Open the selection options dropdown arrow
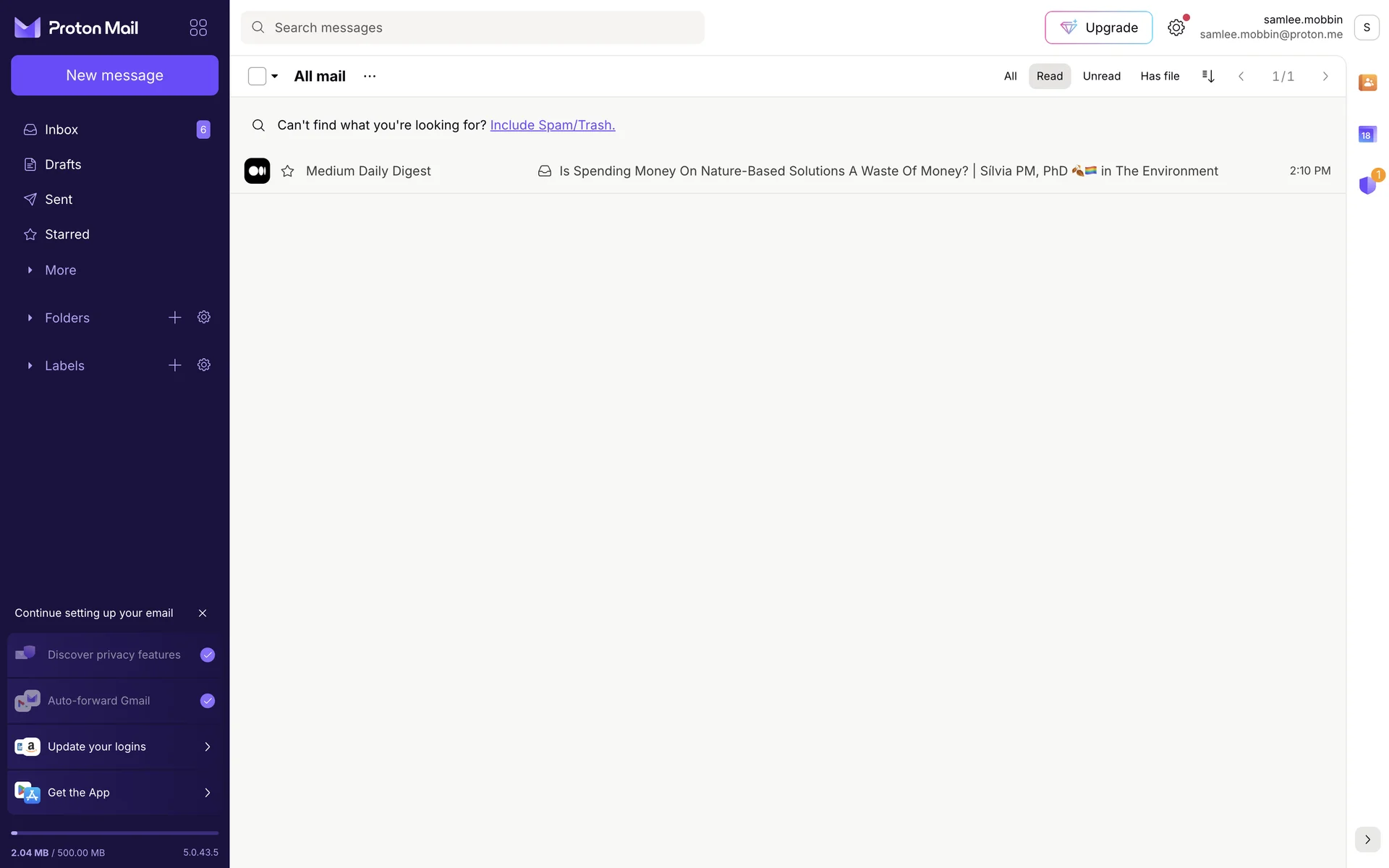The width and height of the screenshot is (1389, 868). tap(275, 76)
